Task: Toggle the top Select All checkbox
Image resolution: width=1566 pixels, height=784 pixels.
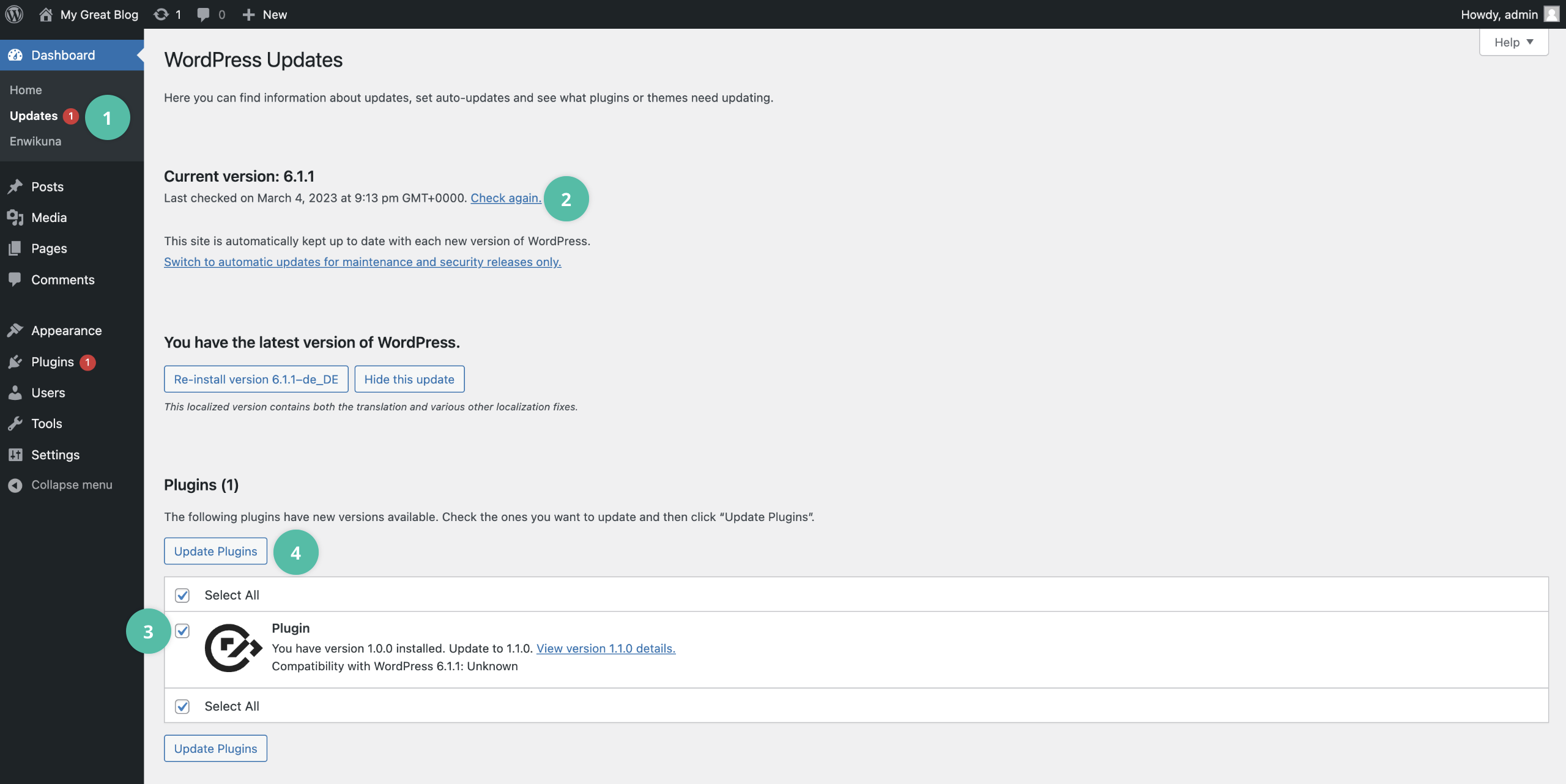Action: coord(182,596)
